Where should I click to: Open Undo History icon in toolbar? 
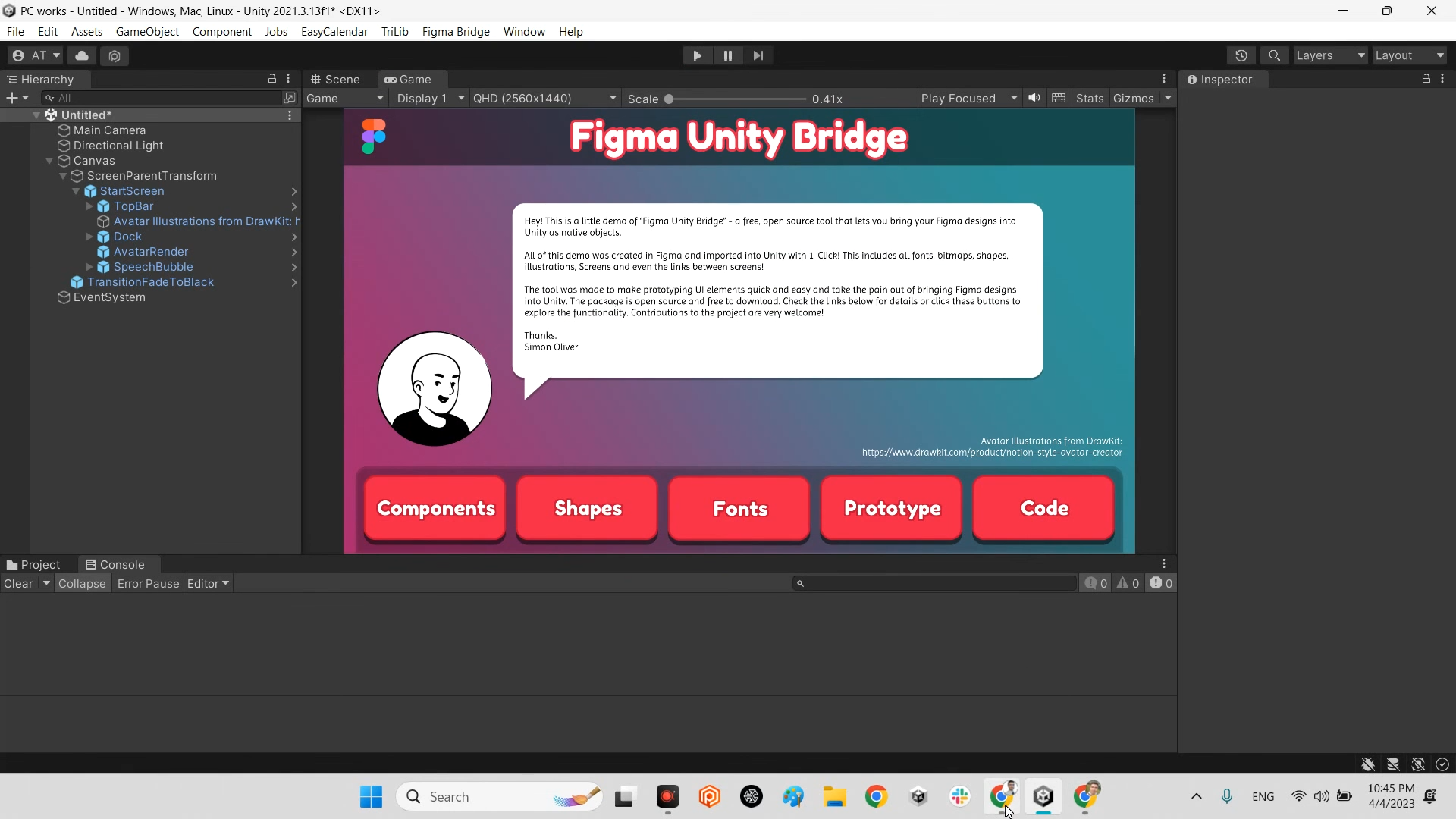[x=1241, y=55]
